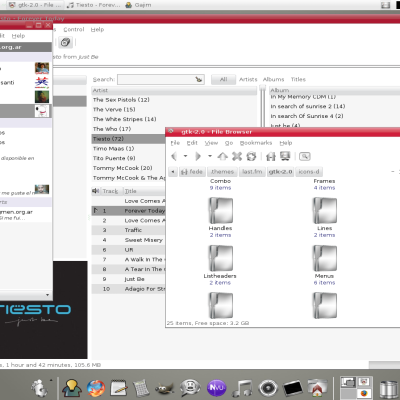
Task: Open the speaker volume app in the dock
Action: click(268, 388)
